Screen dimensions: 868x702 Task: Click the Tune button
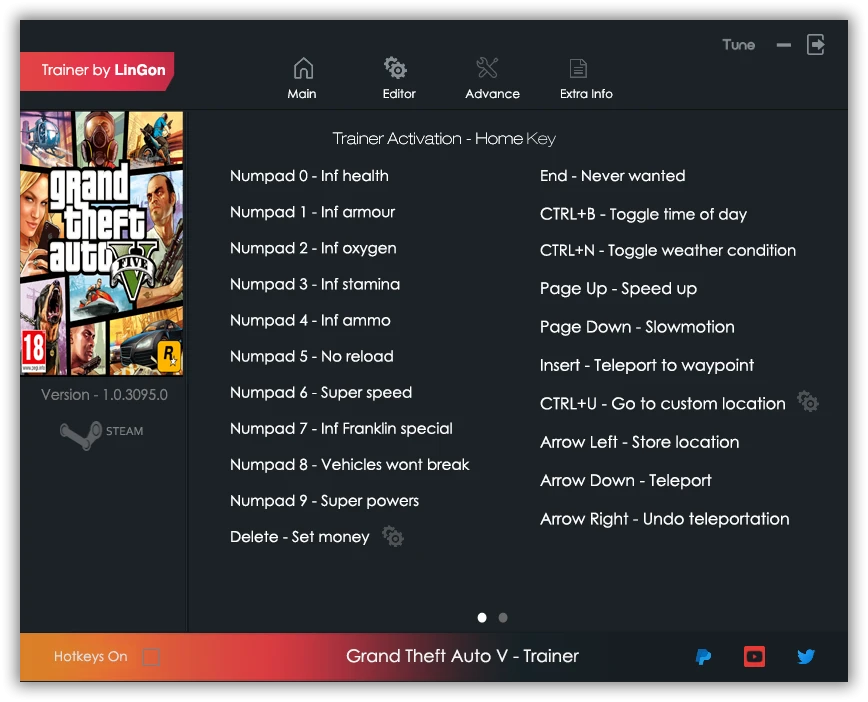pos(738,44)
